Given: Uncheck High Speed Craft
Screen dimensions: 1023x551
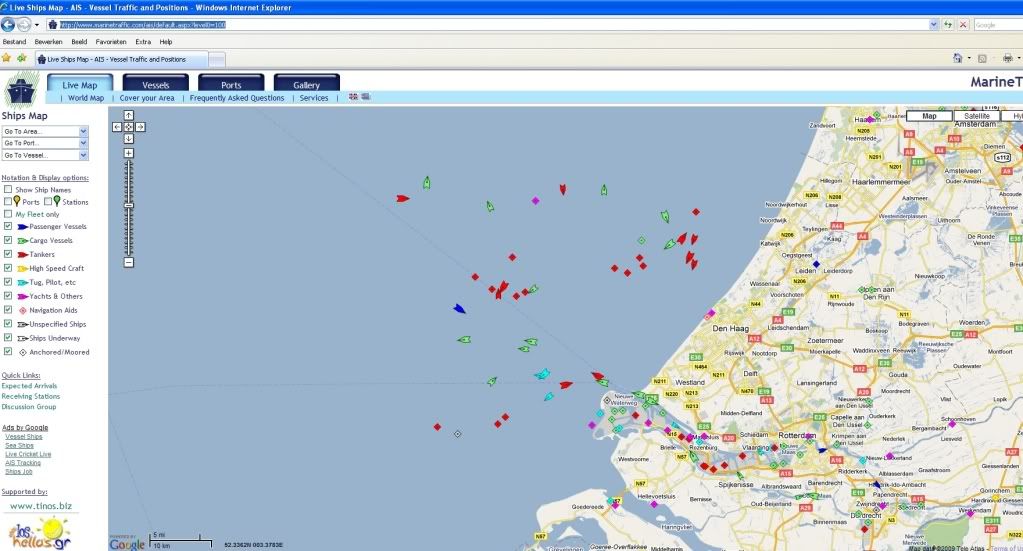Looking at the screenshot, I should click(x=8, y=268).
